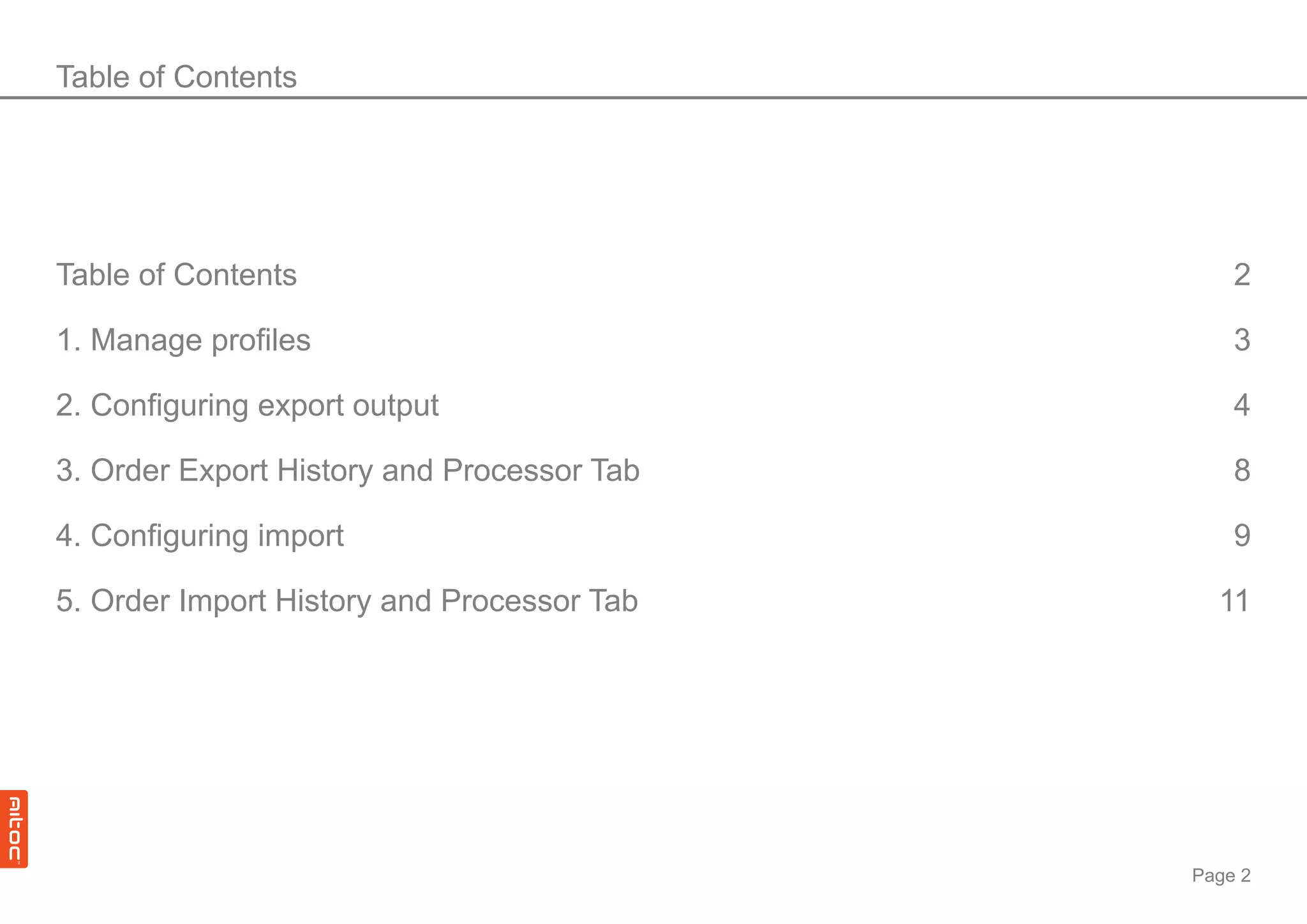Open 'Order Import History and Processor Tab' entry
1307x924 pixels.
(347, 600)
